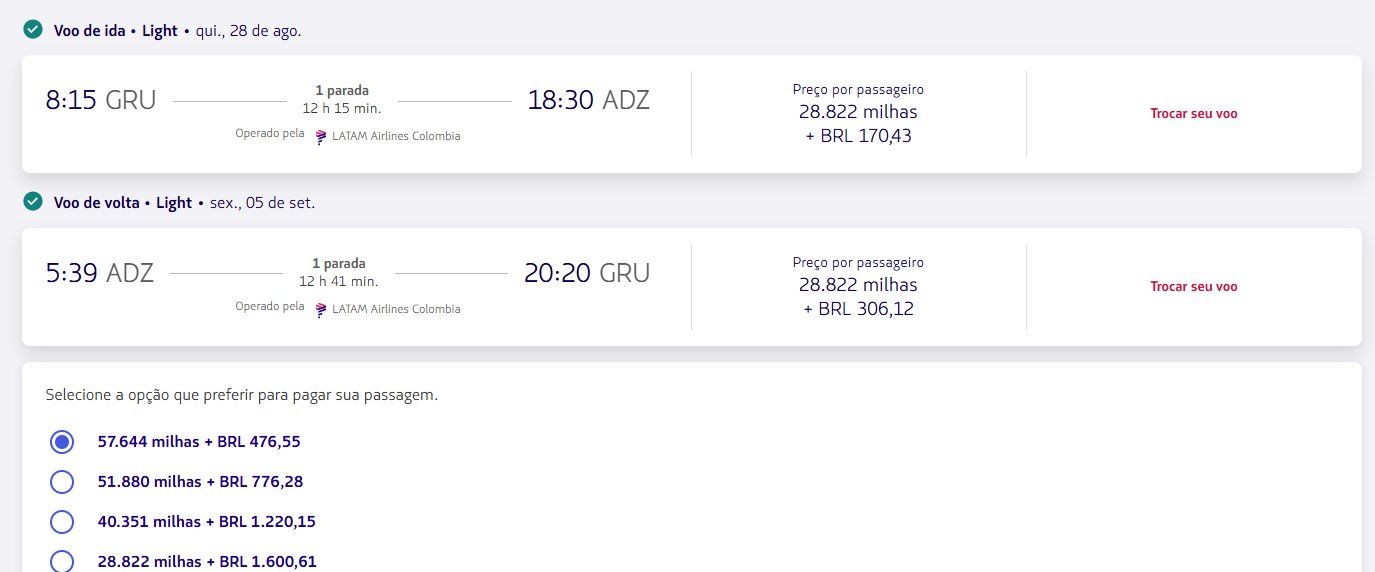Click the return price 28.822 milhas + BRL 306,12

(858, 297)
